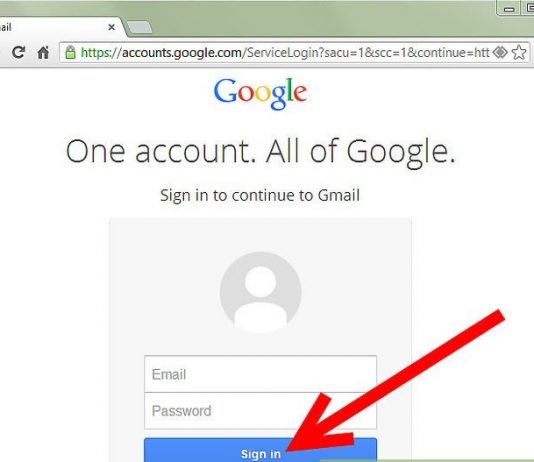Reload the page with the refresh icon
Viewport: 534px width, 462px height.
point(18,52)
